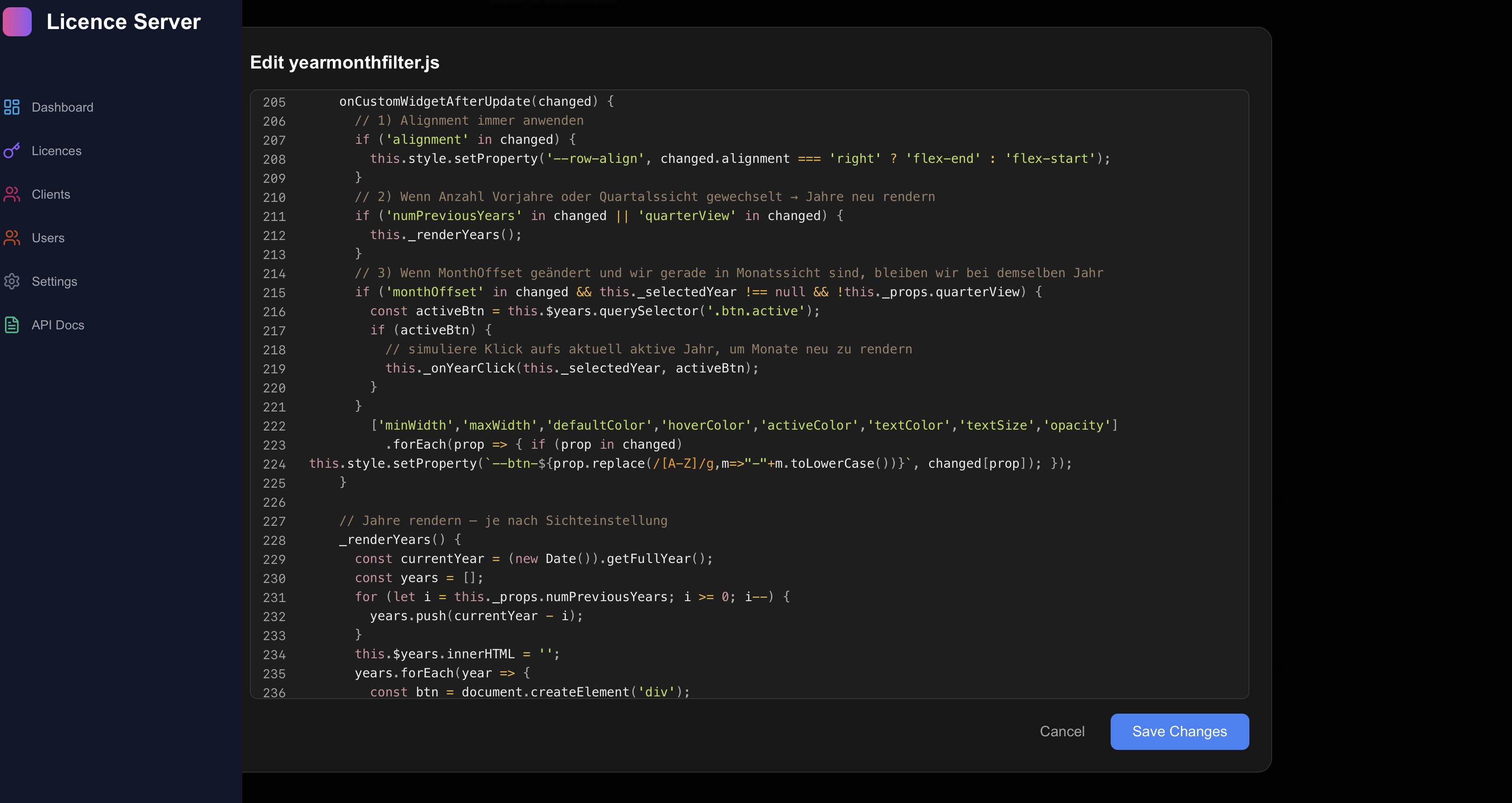Navigate to the Licences sidebar entry
Viewport: 1512px width, 803px height.
click(x=57, y=151)
